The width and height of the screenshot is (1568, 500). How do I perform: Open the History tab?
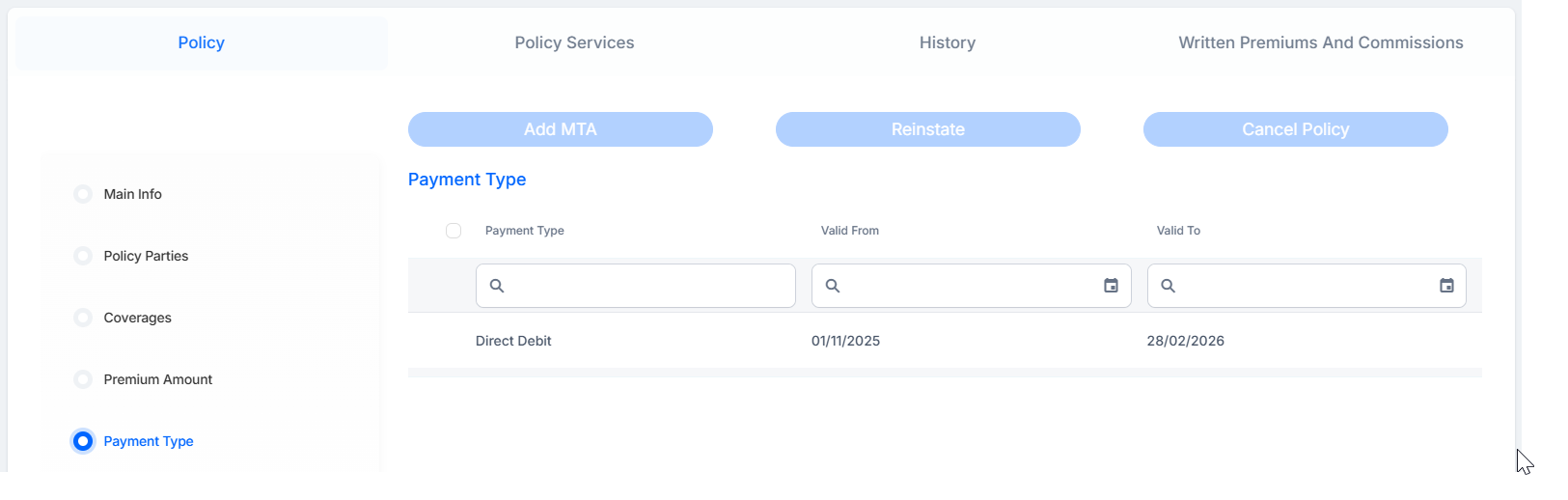(948, 42)
